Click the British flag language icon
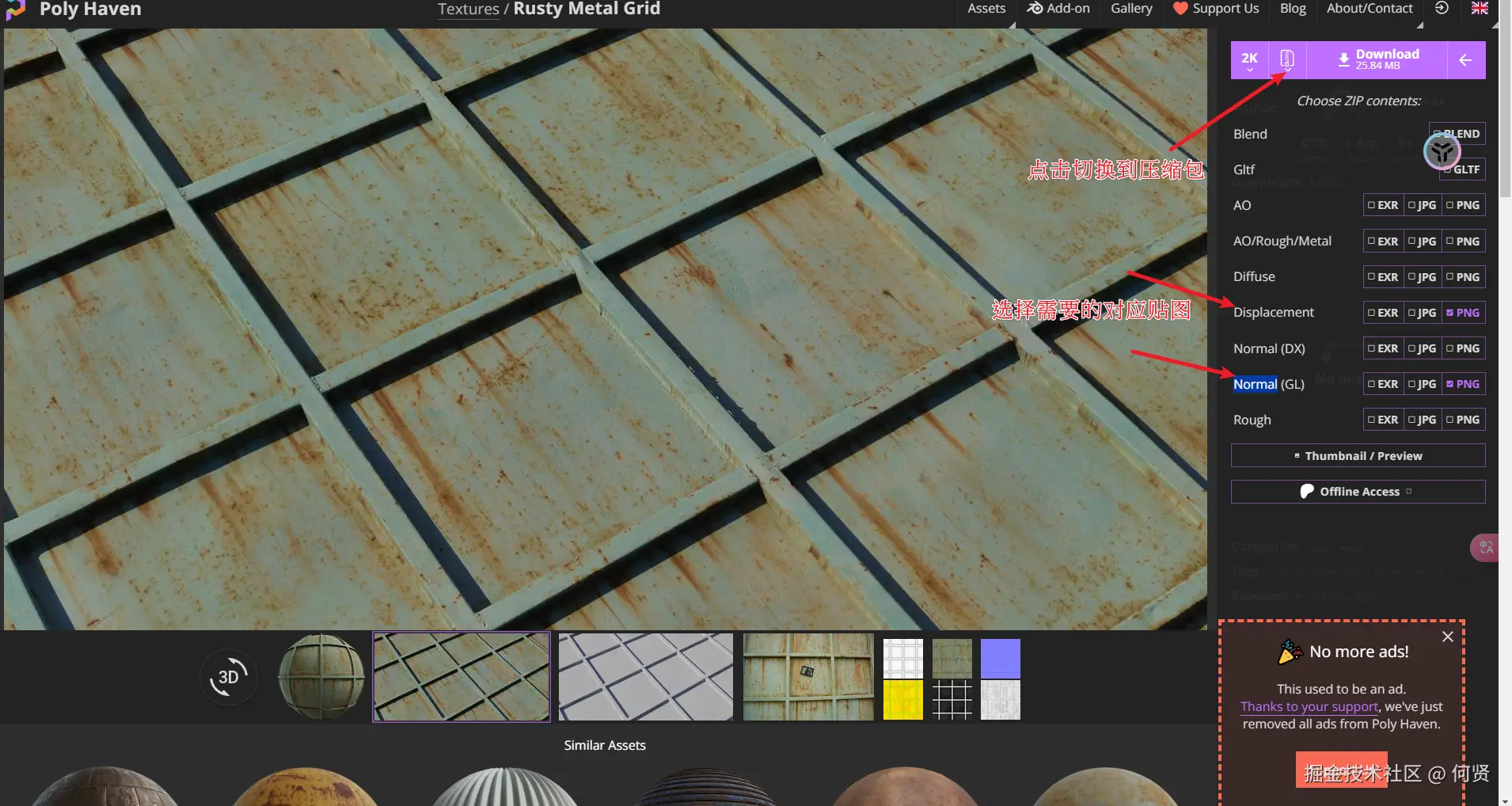This screenshot has width=1512, height=806. coord(1479,9)
